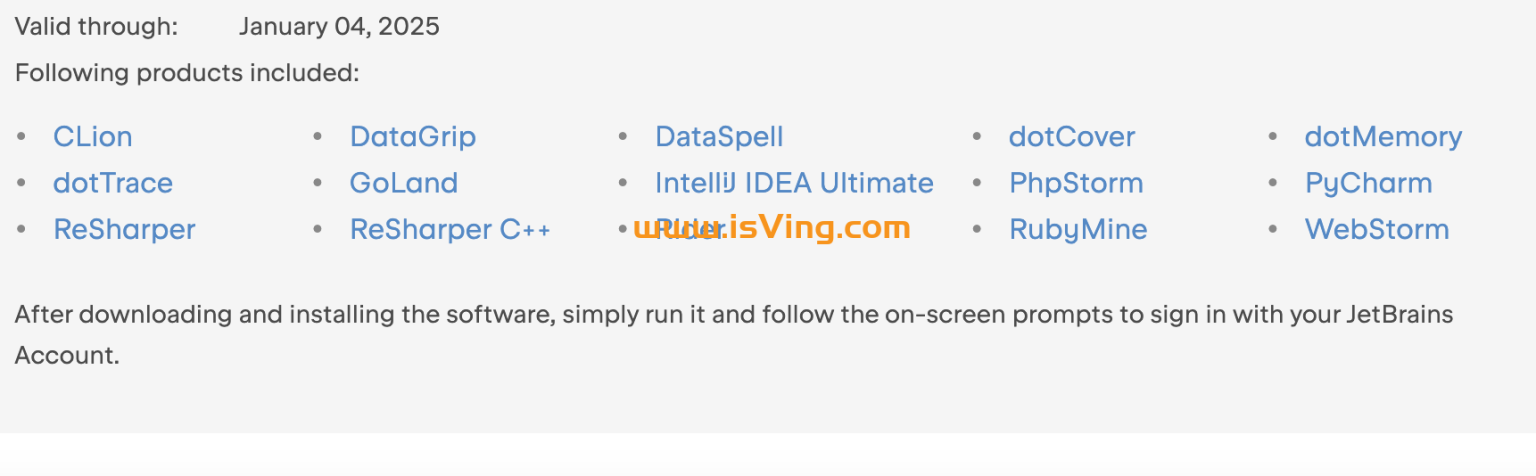Click the ReSharper C++ link
The image size is (1536, 476).
click(449, 229)
